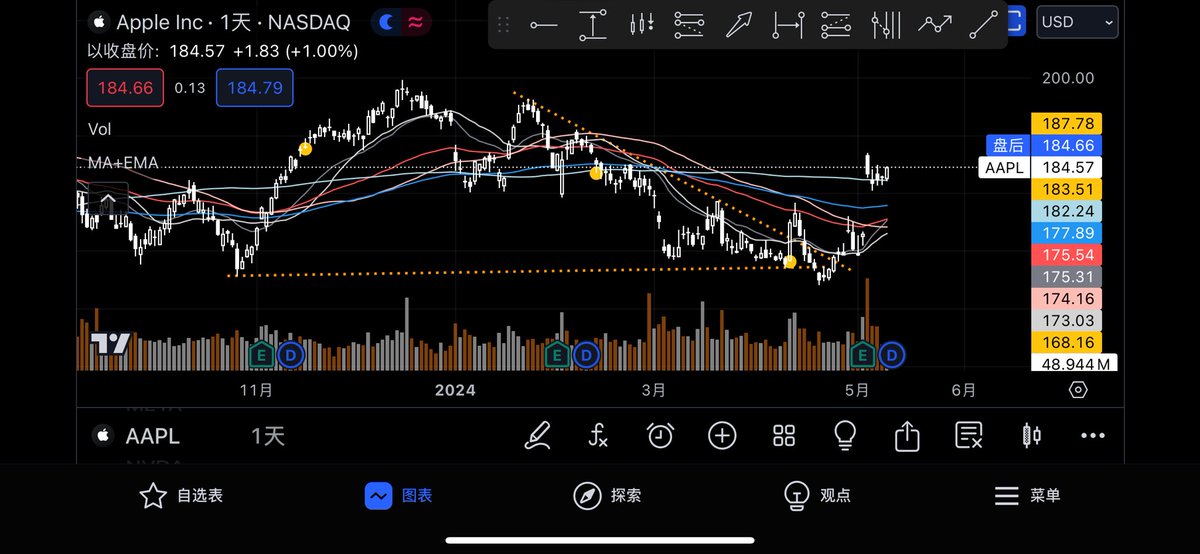This screenshot has height=554, width=1200.
Task: Change chart type with the candlestick icon
Action: (1031, 435)
